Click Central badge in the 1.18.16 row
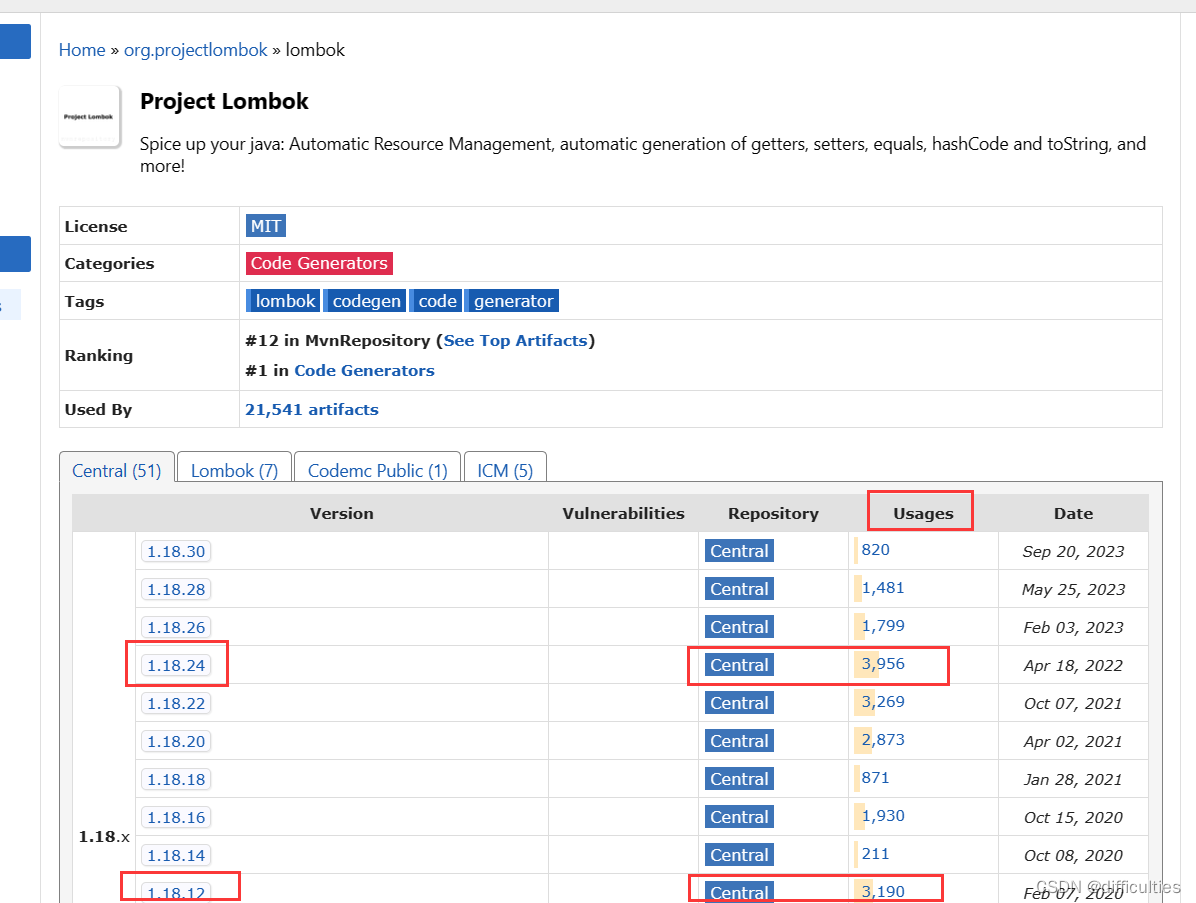The image size is (1196, 903). (739, 817)
